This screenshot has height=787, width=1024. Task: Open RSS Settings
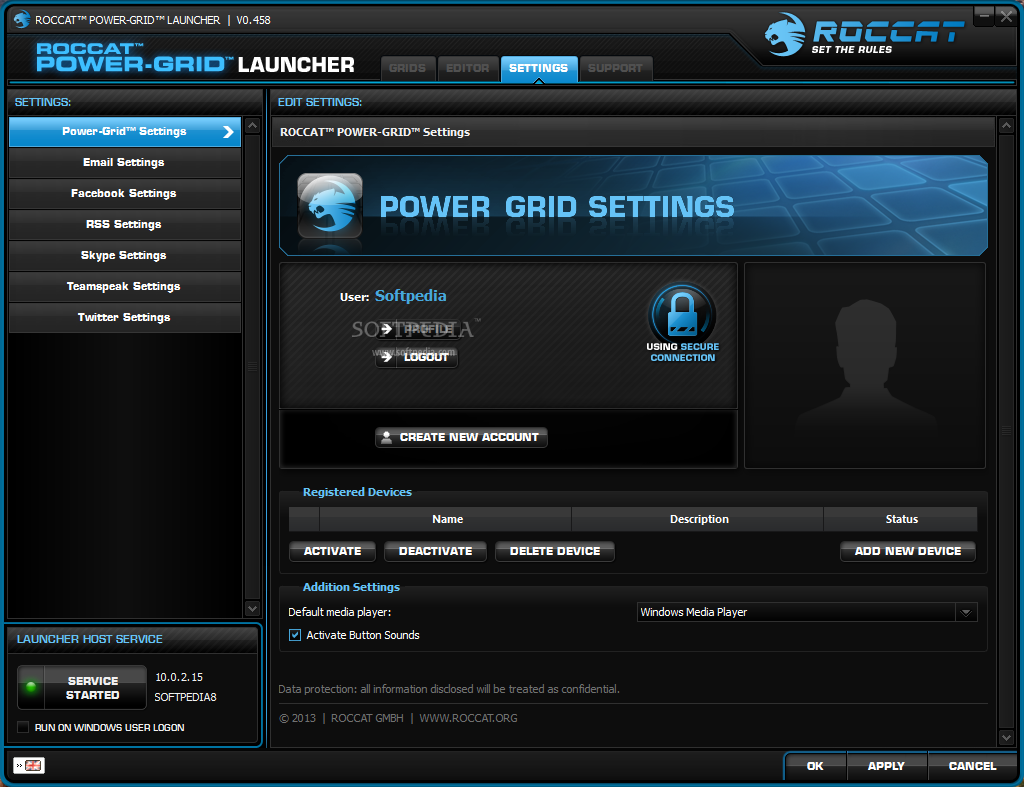click(x=125, y=224)
